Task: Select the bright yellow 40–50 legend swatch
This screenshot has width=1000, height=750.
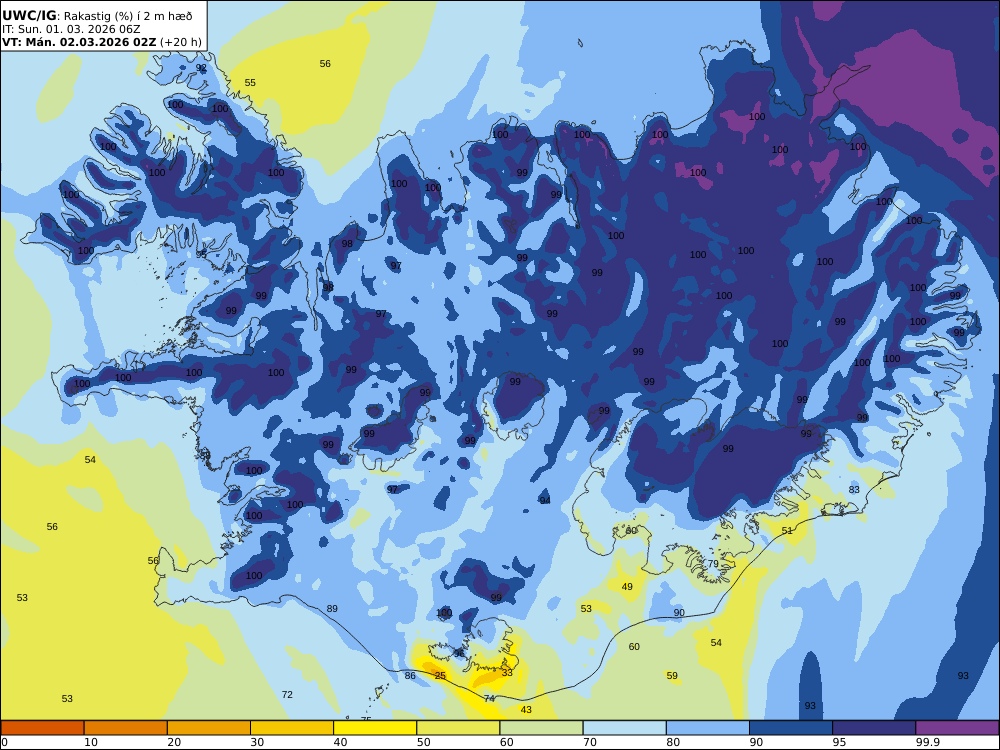Action: [x=375, y=728]
